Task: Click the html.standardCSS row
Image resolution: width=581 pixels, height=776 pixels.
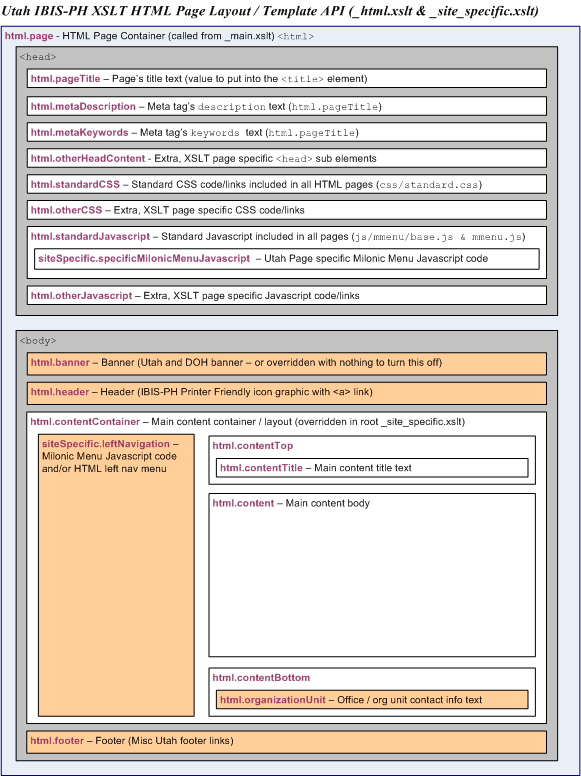Action: pyautogui.click(x=287, y=184)
